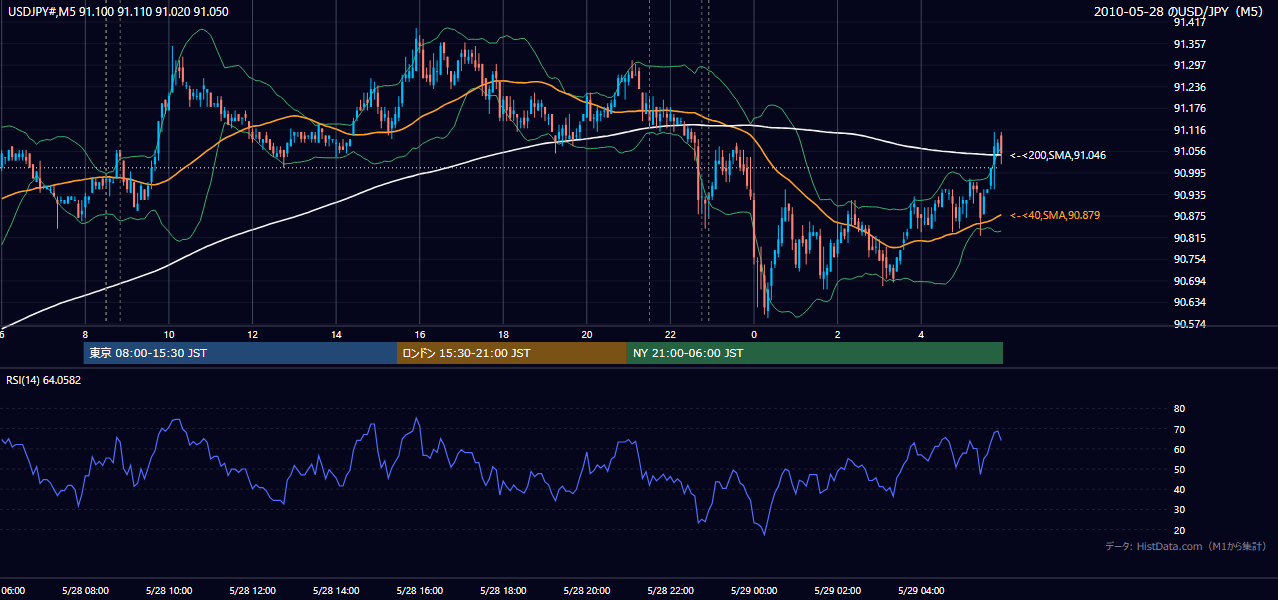Image resolution: width=1278 pixels, height=600 pixels.
Task: Click price axis value 91.236
Action: point(1190,87)
